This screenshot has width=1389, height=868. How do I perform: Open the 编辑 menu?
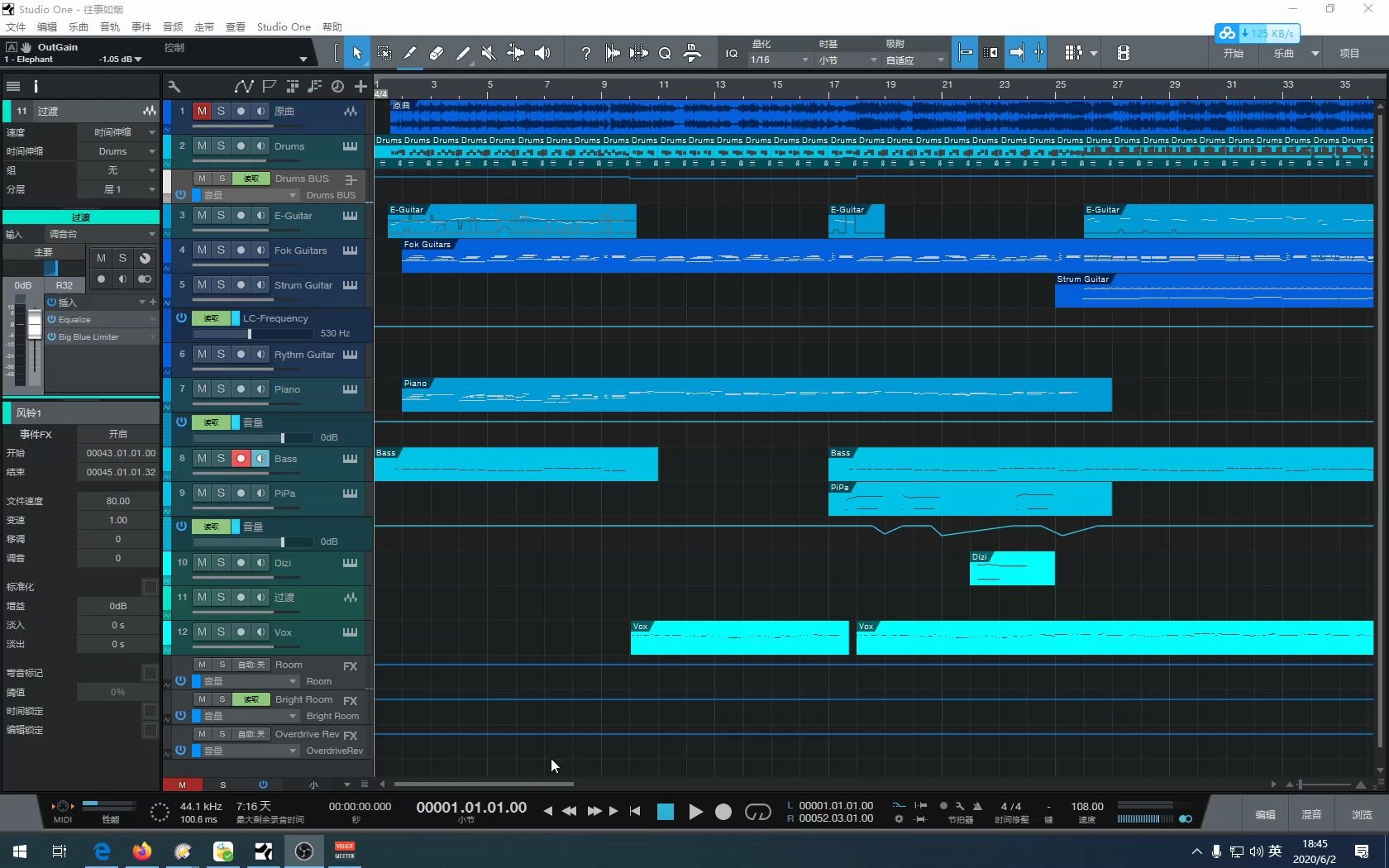pyautogui.click(x=47, y=26)
